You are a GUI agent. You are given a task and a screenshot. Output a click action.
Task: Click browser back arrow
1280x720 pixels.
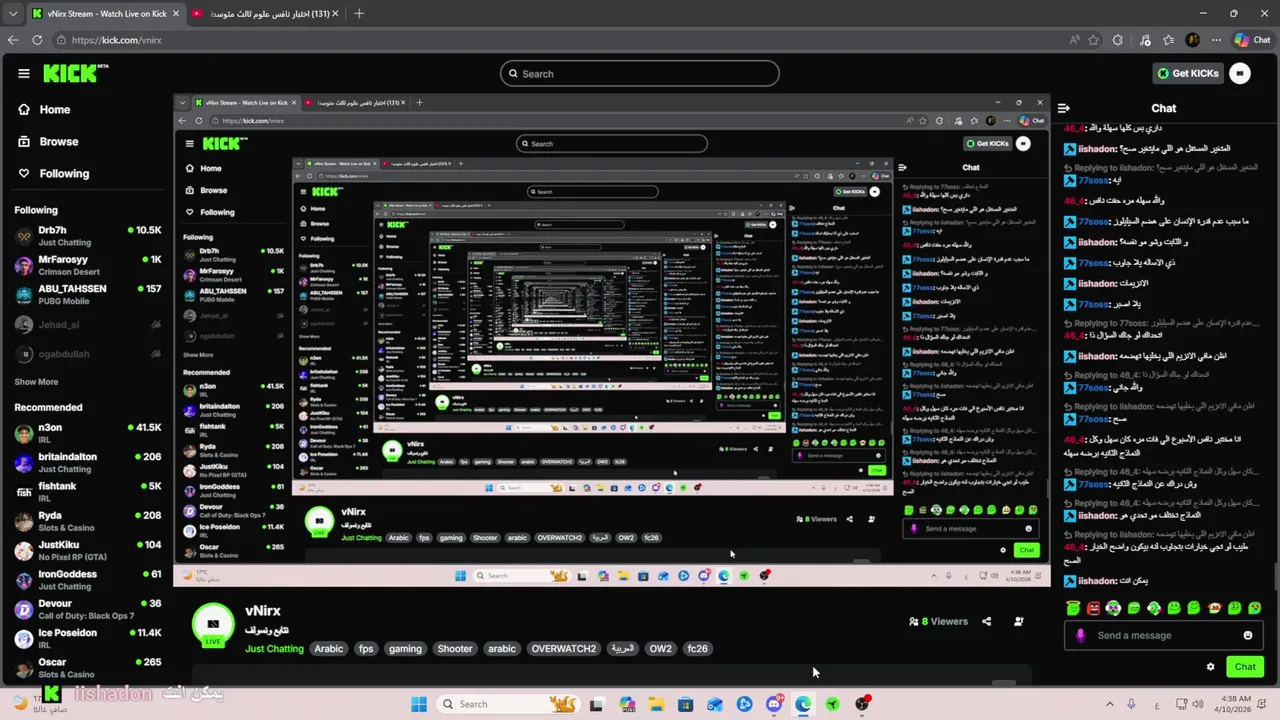[13, 40]
